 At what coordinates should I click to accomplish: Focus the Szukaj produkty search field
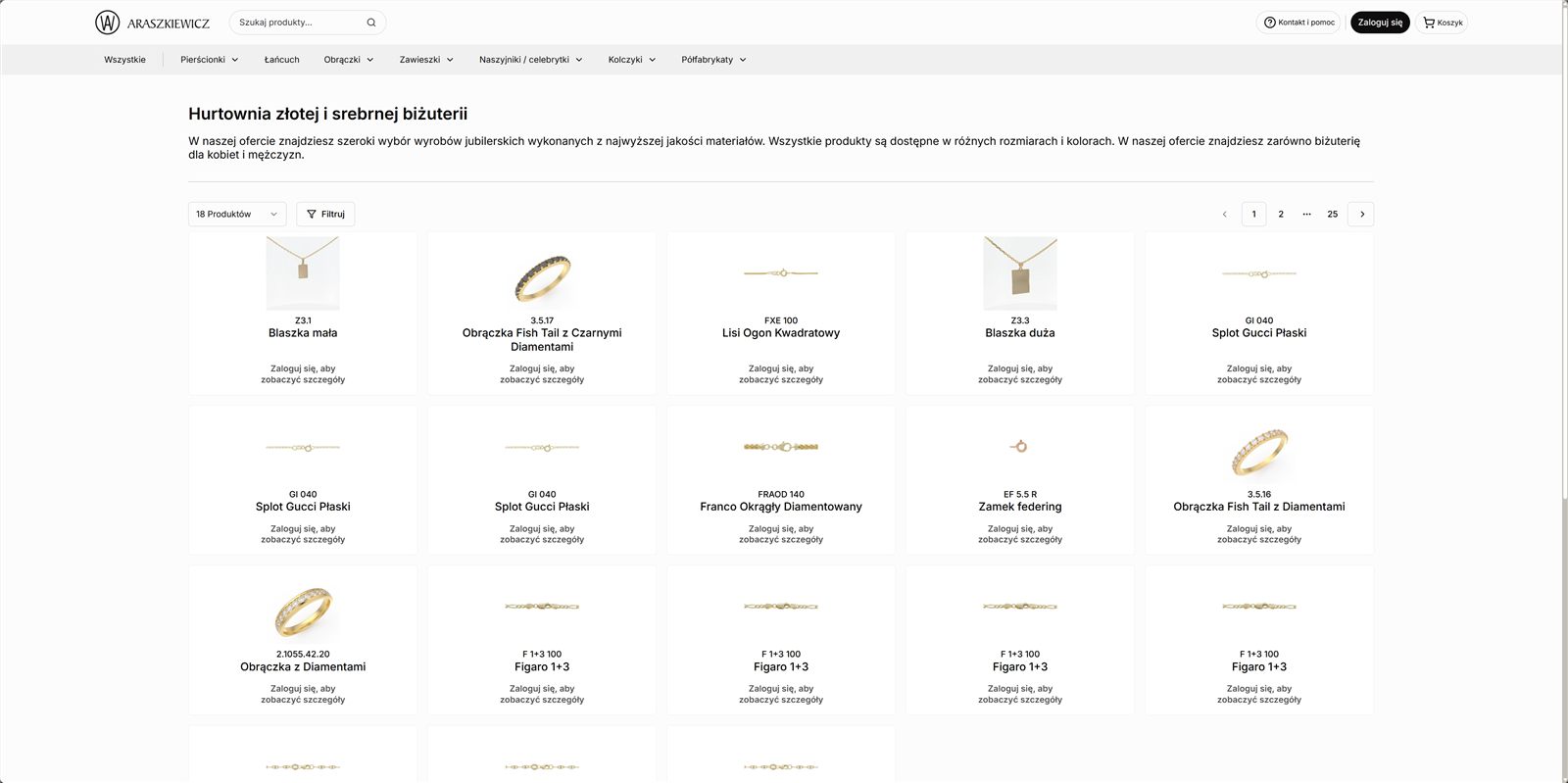coord(307,23)
